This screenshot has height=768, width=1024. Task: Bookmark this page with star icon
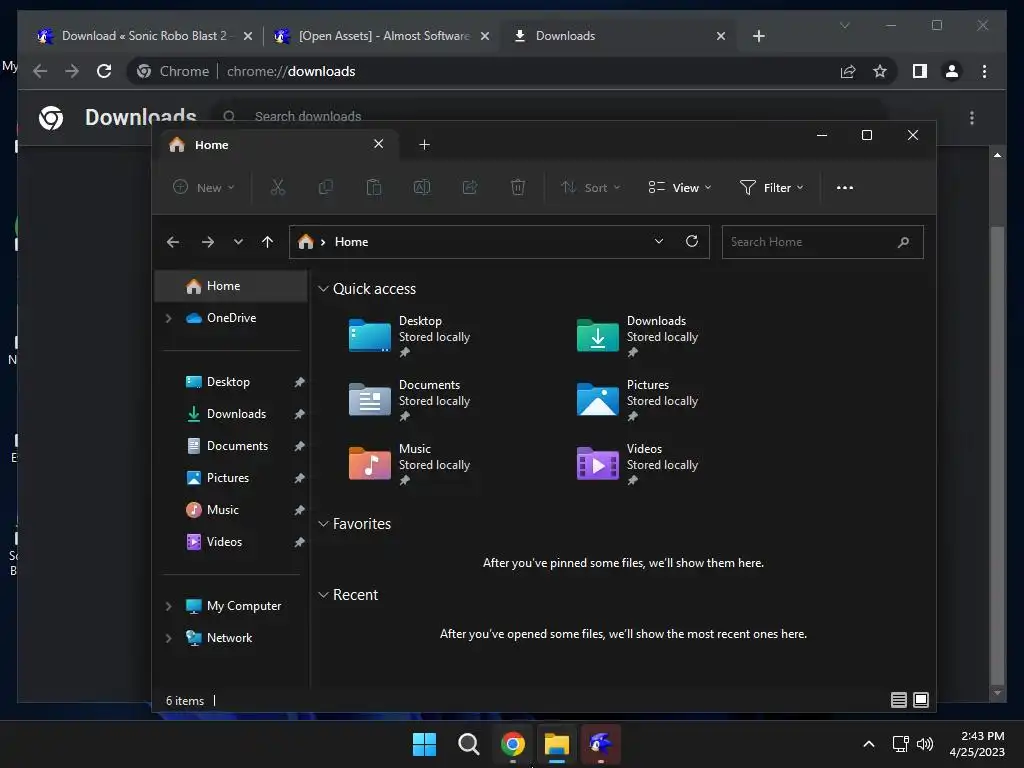tap(880, 71)
